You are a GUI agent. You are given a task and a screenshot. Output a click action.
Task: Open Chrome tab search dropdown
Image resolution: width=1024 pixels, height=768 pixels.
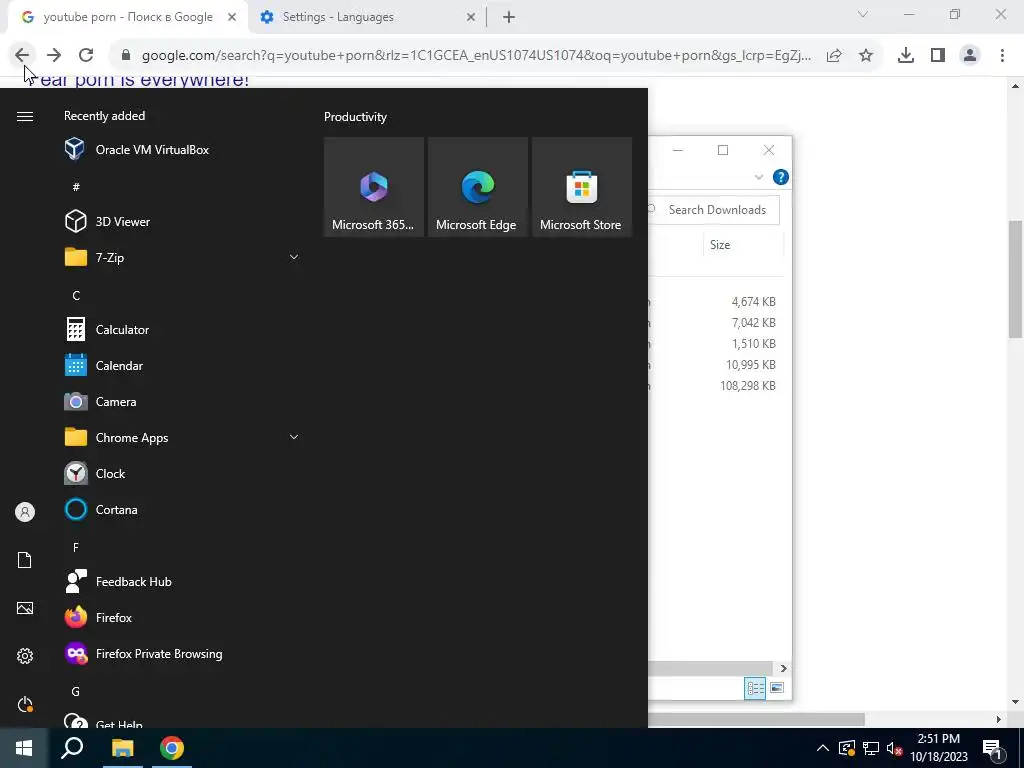click(x=863, y=14)
